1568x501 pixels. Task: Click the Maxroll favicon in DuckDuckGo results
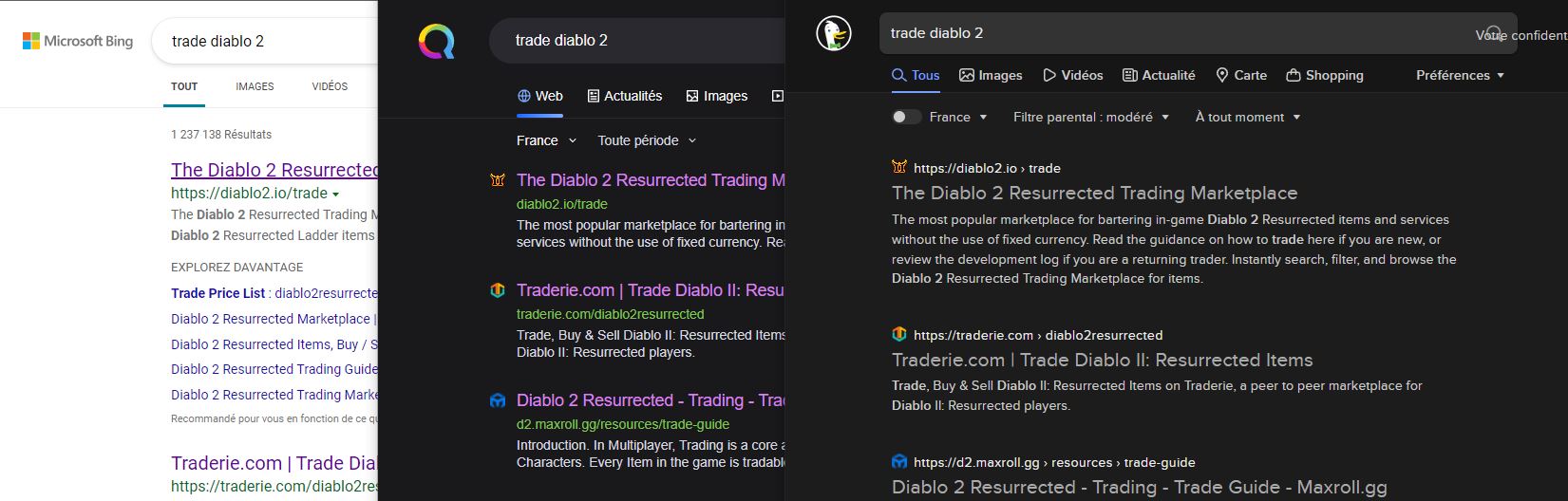point(899,462)
